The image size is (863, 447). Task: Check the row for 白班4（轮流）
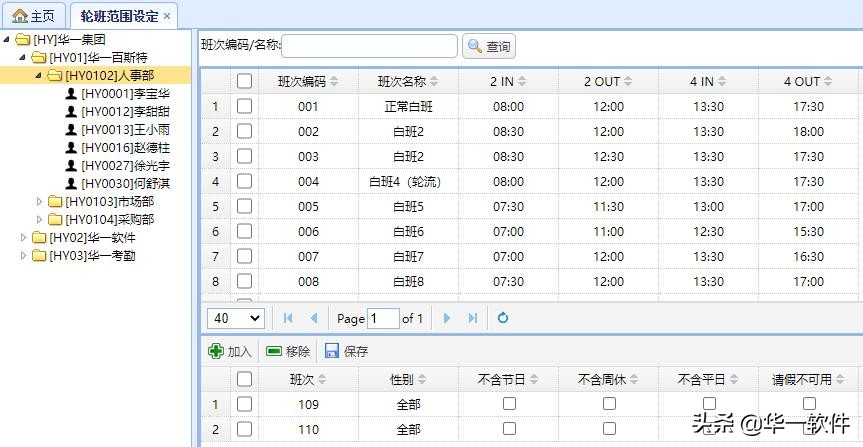point(244,181)
